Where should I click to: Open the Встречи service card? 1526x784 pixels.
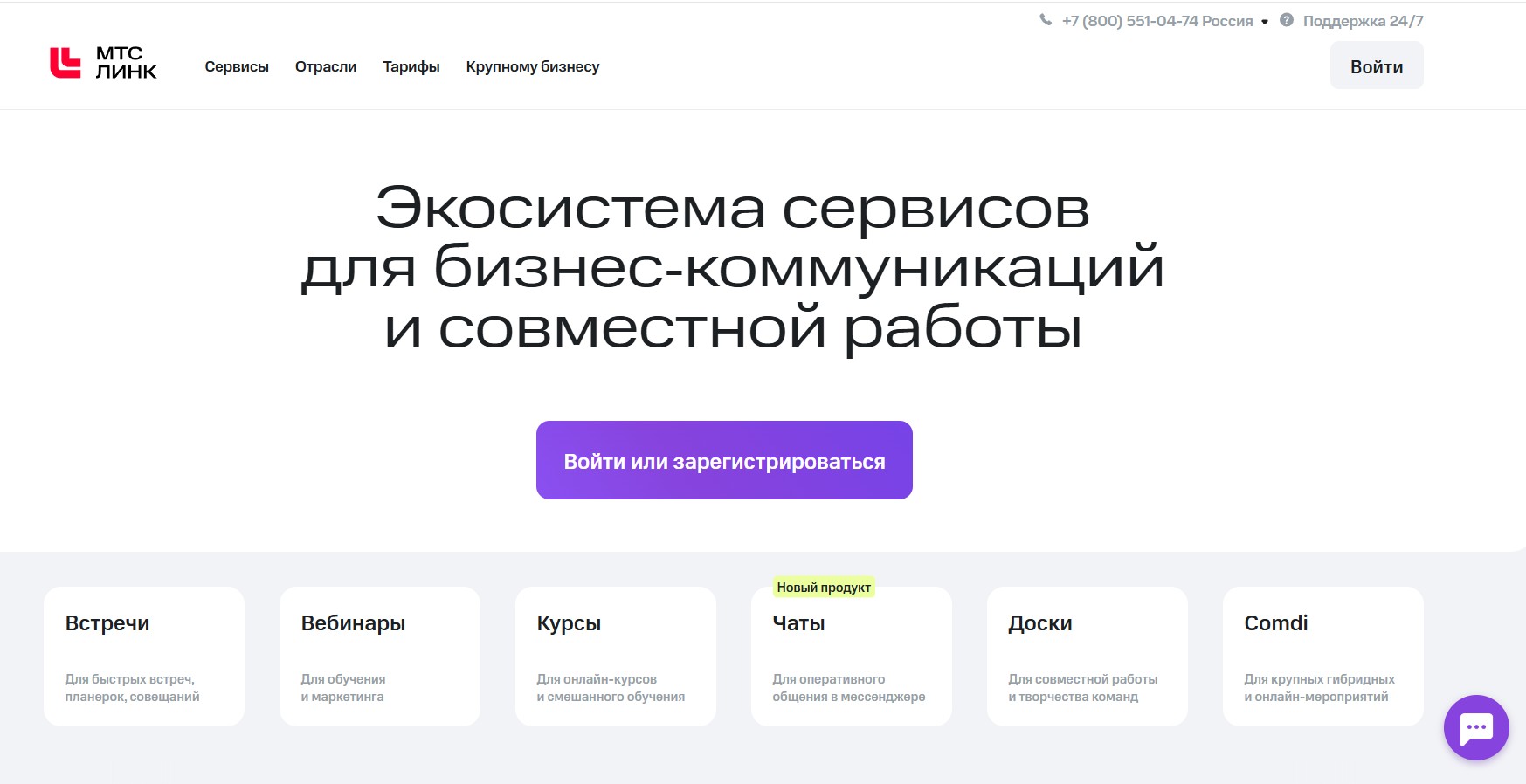(144, 657)
